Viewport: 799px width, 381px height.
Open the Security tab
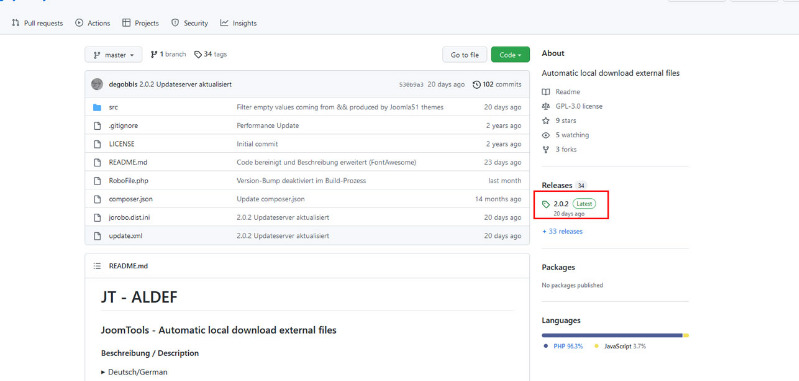pyautogui.click(x=190, y=23)
